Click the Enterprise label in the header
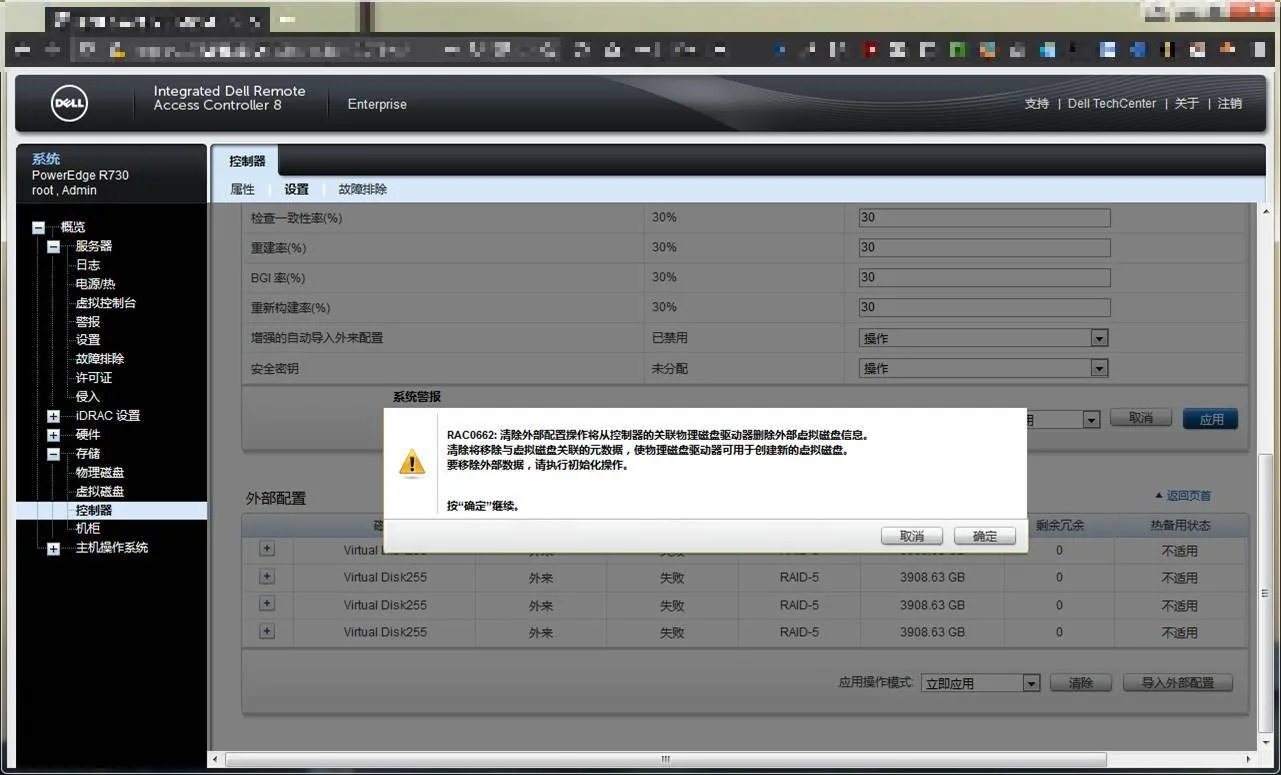The height and width of the screenshot is (775, 1281). [x=377, y=104]
